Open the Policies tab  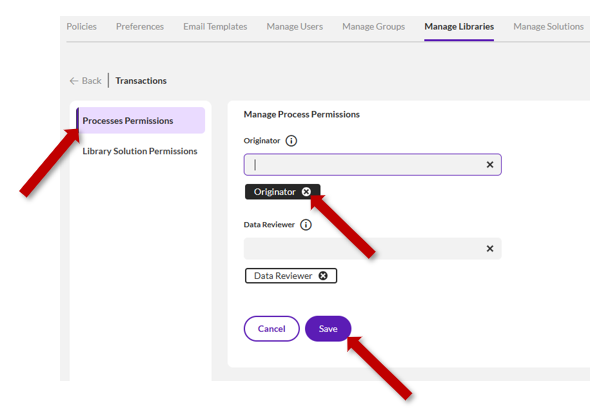tap(81, 27)
